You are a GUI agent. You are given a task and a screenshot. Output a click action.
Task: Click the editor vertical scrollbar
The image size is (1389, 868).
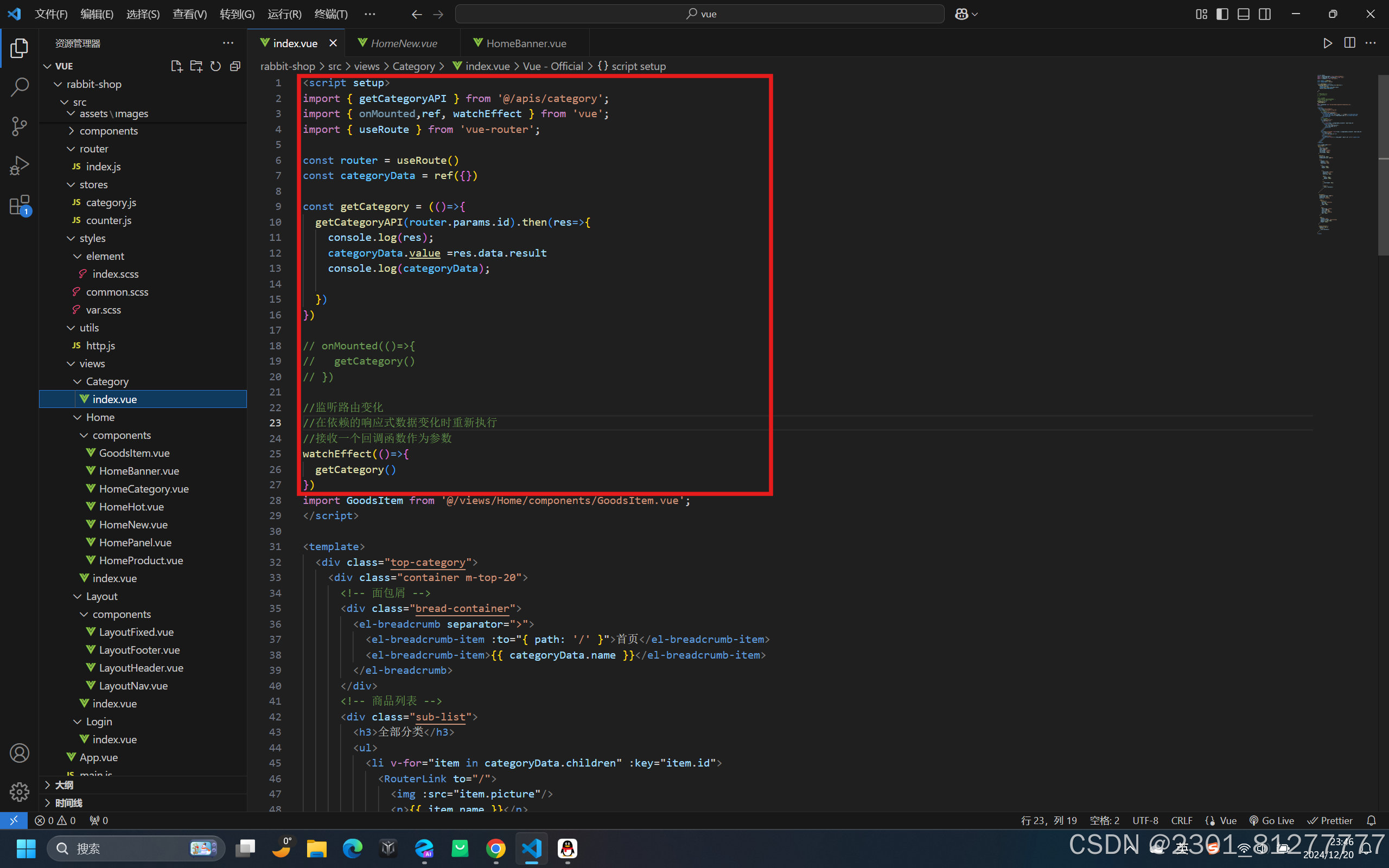click(x=1382, y=165)
